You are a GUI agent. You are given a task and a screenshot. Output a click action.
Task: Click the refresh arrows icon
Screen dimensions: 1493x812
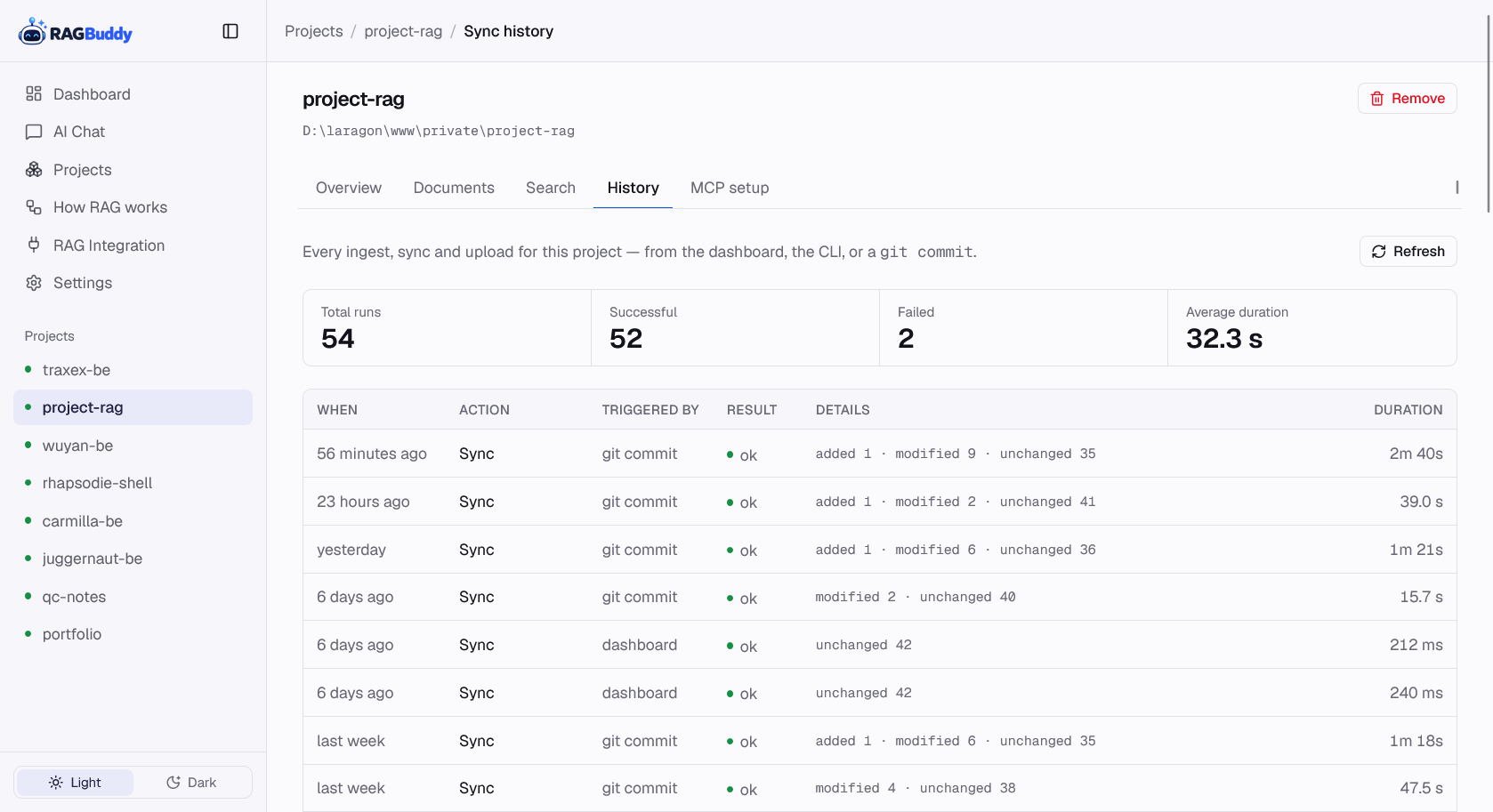coord(1379,252)
